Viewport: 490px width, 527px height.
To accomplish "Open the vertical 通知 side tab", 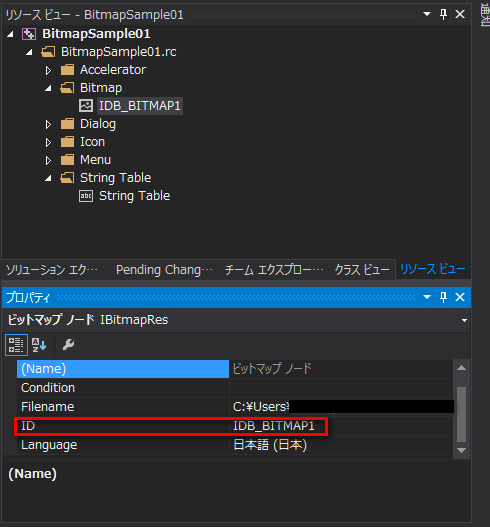I will (485, 14).
